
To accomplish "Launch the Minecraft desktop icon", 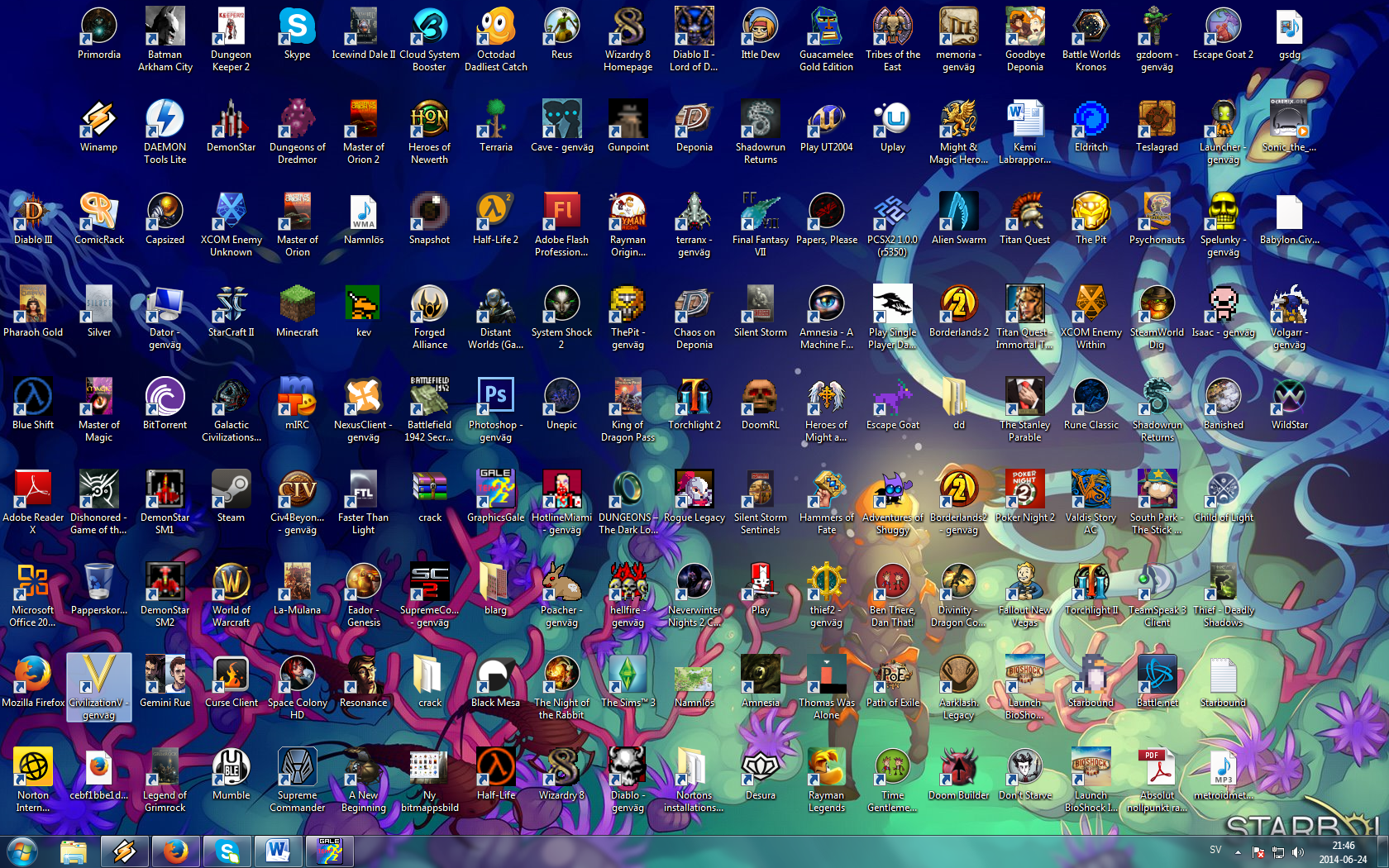I will click(297, 306).
